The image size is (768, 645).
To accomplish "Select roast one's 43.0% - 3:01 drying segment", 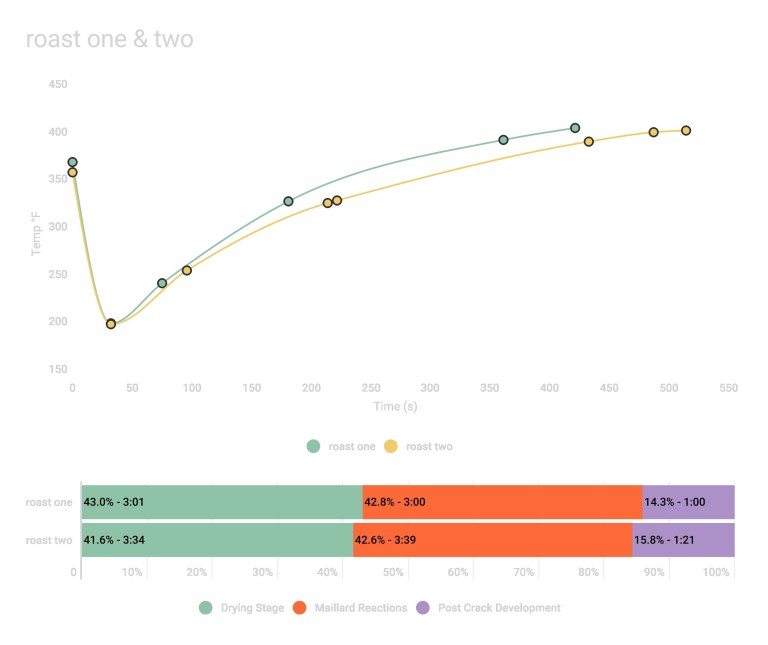I will [x=221, y=502].
